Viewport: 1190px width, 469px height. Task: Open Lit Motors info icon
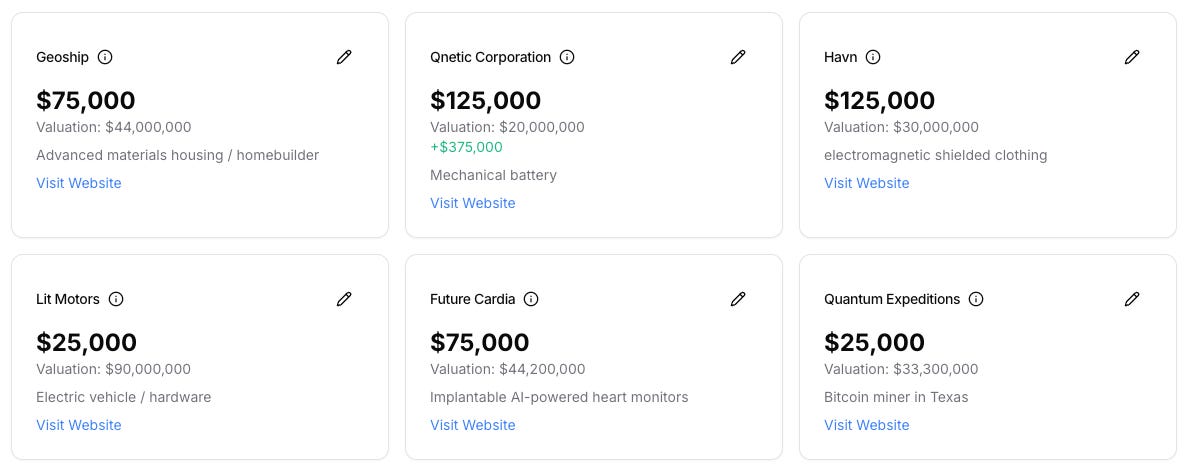pos(116,299)
